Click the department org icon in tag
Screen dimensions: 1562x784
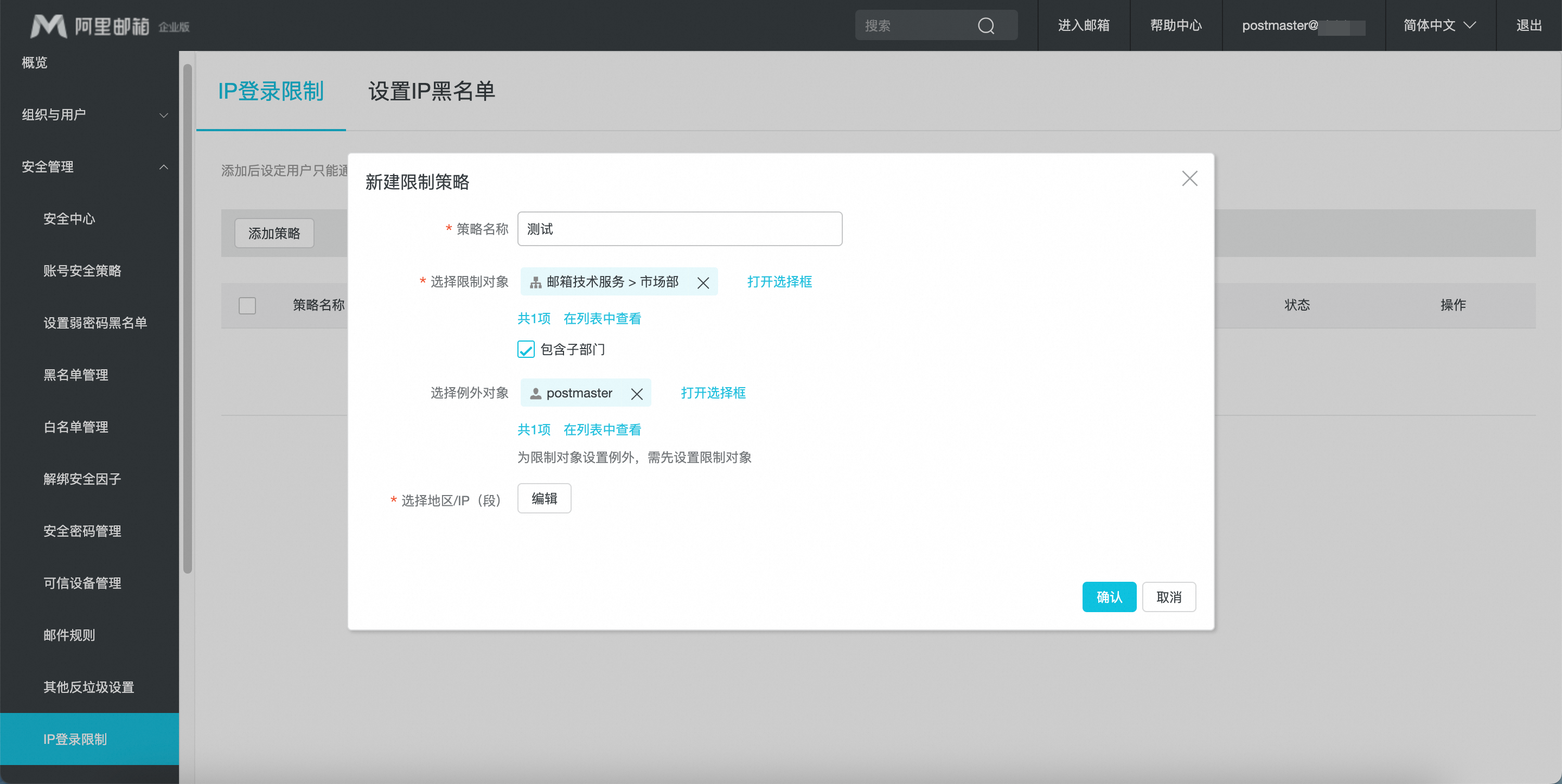[x=535, y=282]
